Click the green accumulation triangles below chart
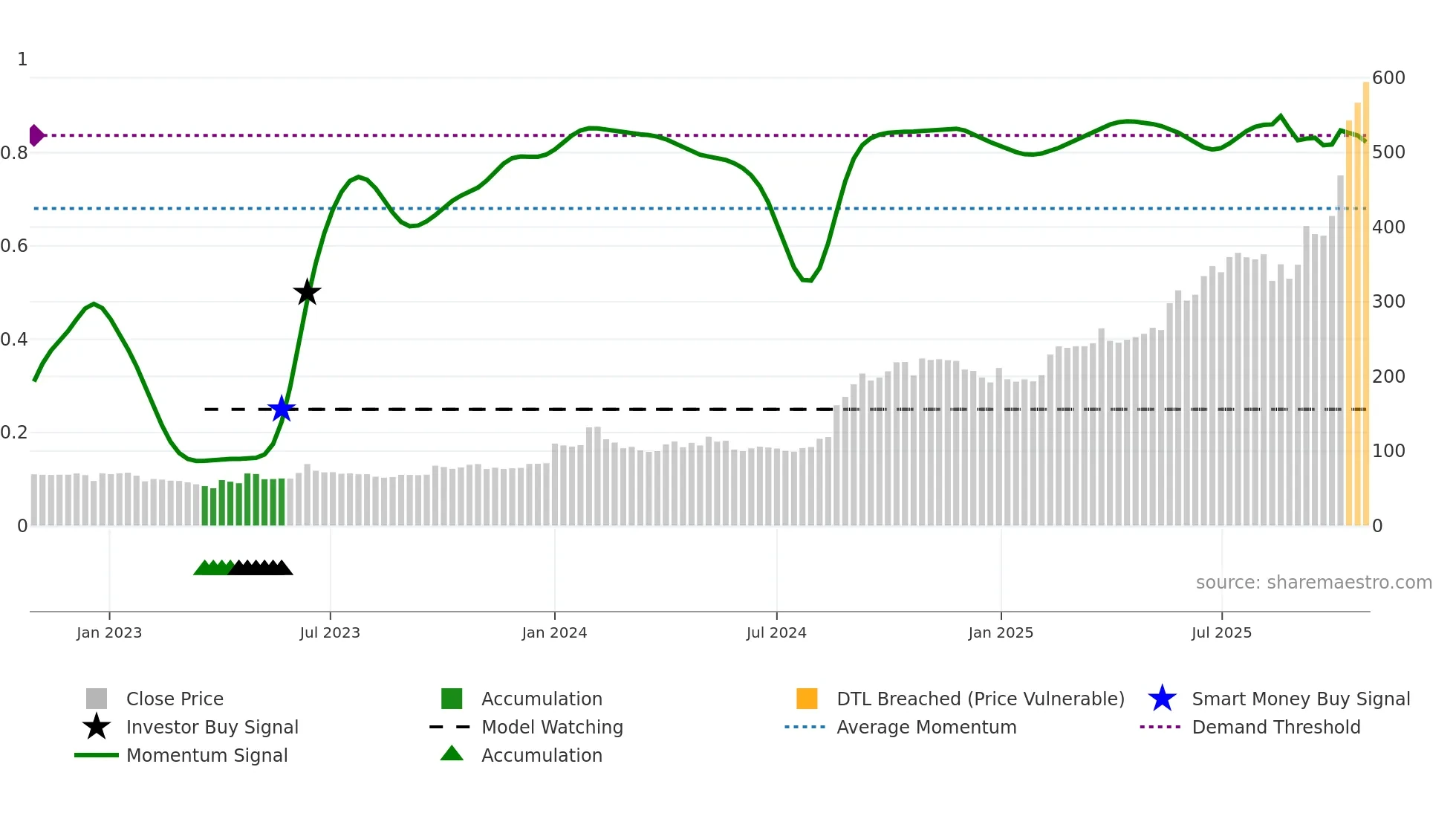The height and width of the screenshot is (819, 1456). [x=212, y=568]
